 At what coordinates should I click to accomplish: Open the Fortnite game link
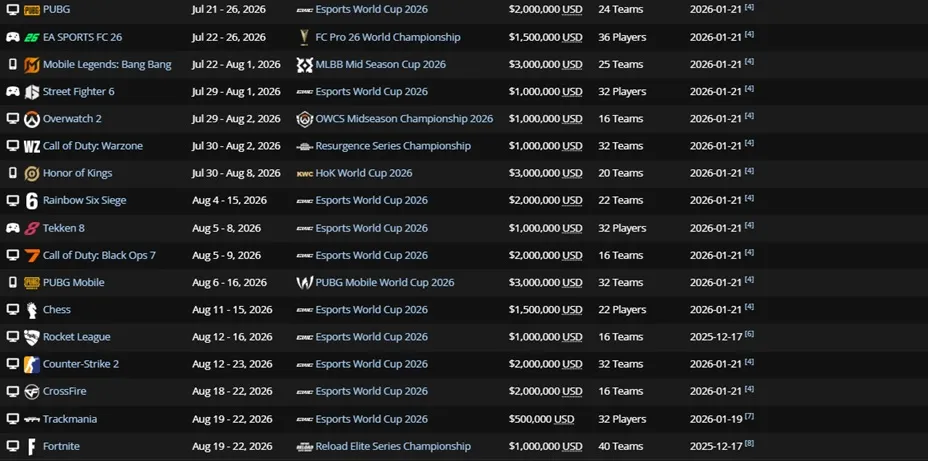pos(61,446)
